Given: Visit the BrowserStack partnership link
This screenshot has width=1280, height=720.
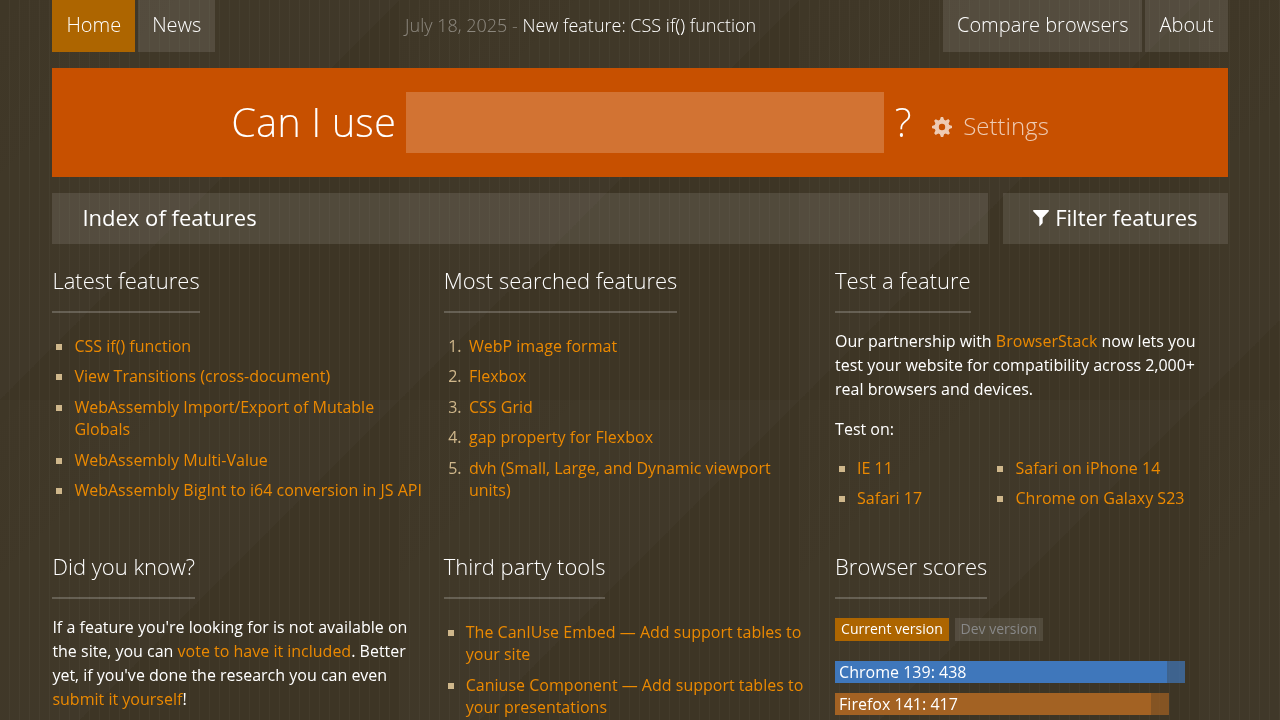Looking at the screenshot, I should [x=1046, y=341].
